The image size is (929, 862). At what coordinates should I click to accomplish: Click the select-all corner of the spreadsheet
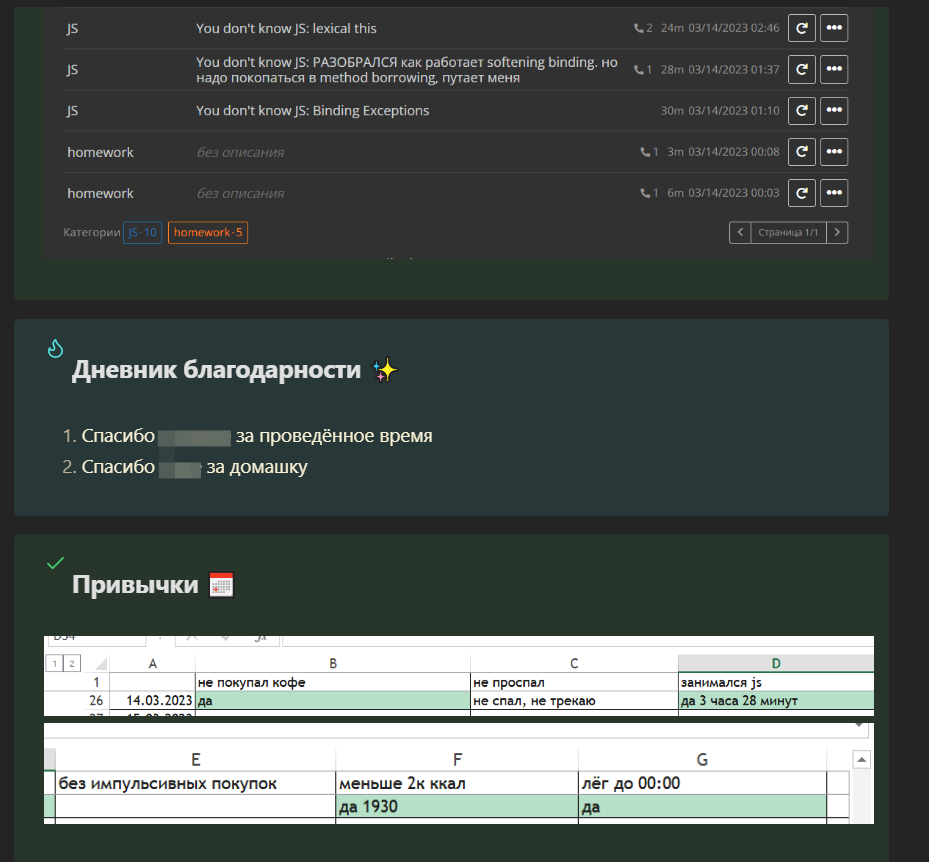click(101, 664)
